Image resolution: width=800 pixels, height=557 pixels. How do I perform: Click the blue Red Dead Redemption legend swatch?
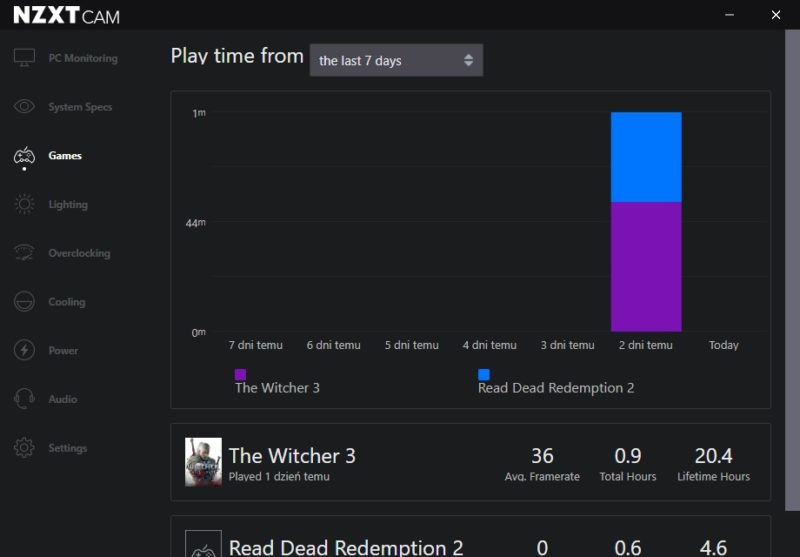[484, 374]
